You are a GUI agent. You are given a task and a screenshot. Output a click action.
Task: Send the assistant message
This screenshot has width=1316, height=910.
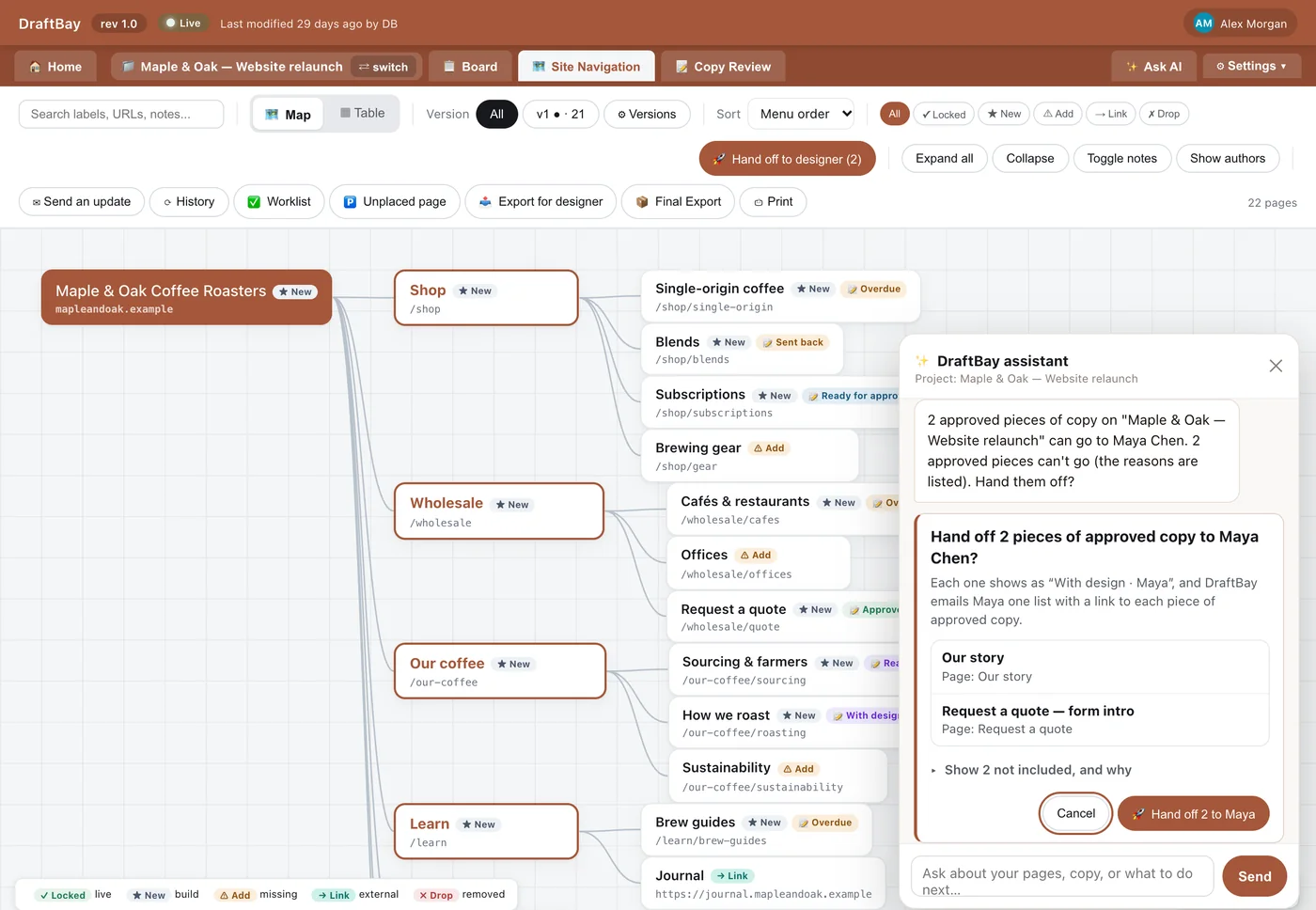point(1255,876)
